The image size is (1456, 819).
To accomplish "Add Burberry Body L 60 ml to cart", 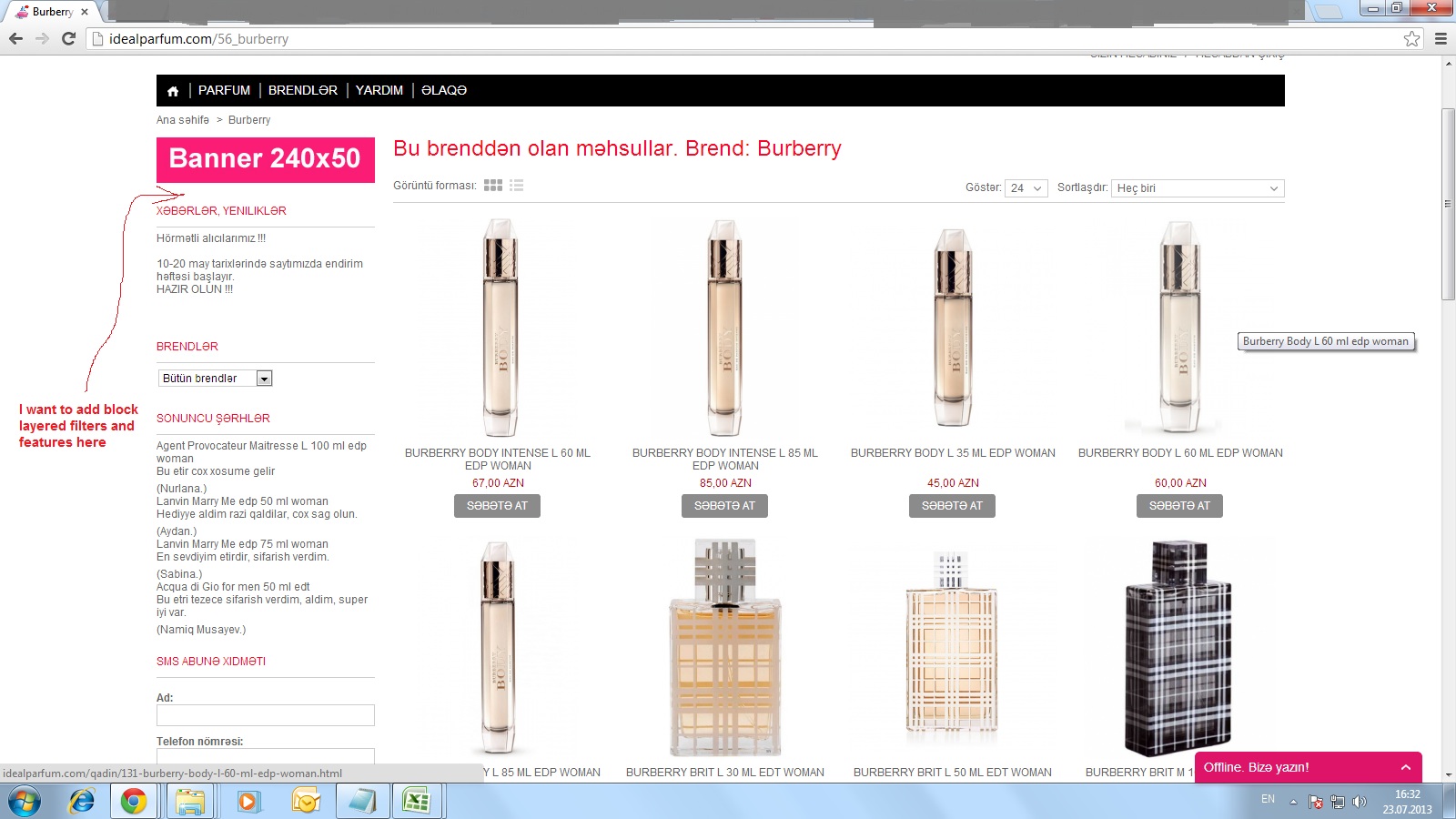I will tap(1179, 506).
